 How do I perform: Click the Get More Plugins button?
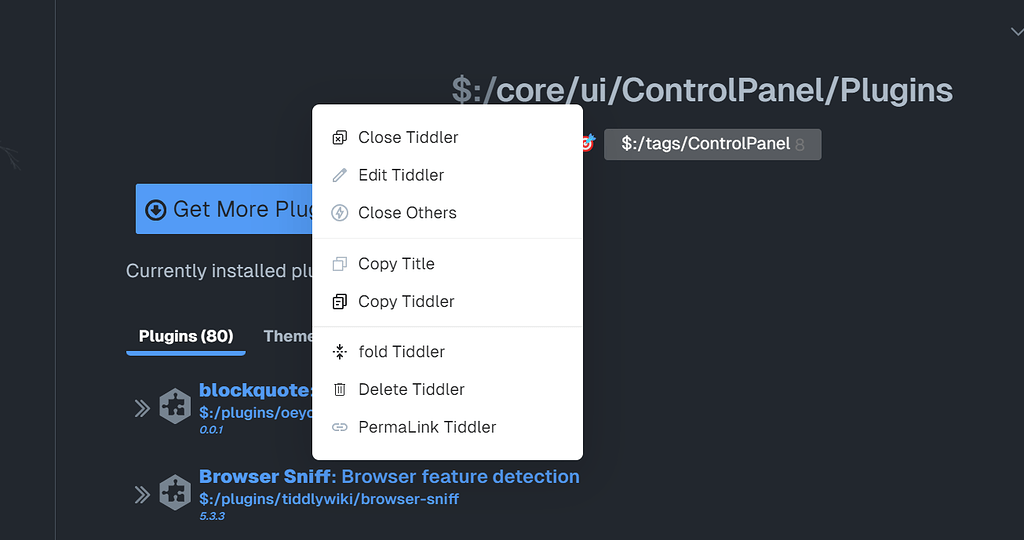click(x=224, y=209)
